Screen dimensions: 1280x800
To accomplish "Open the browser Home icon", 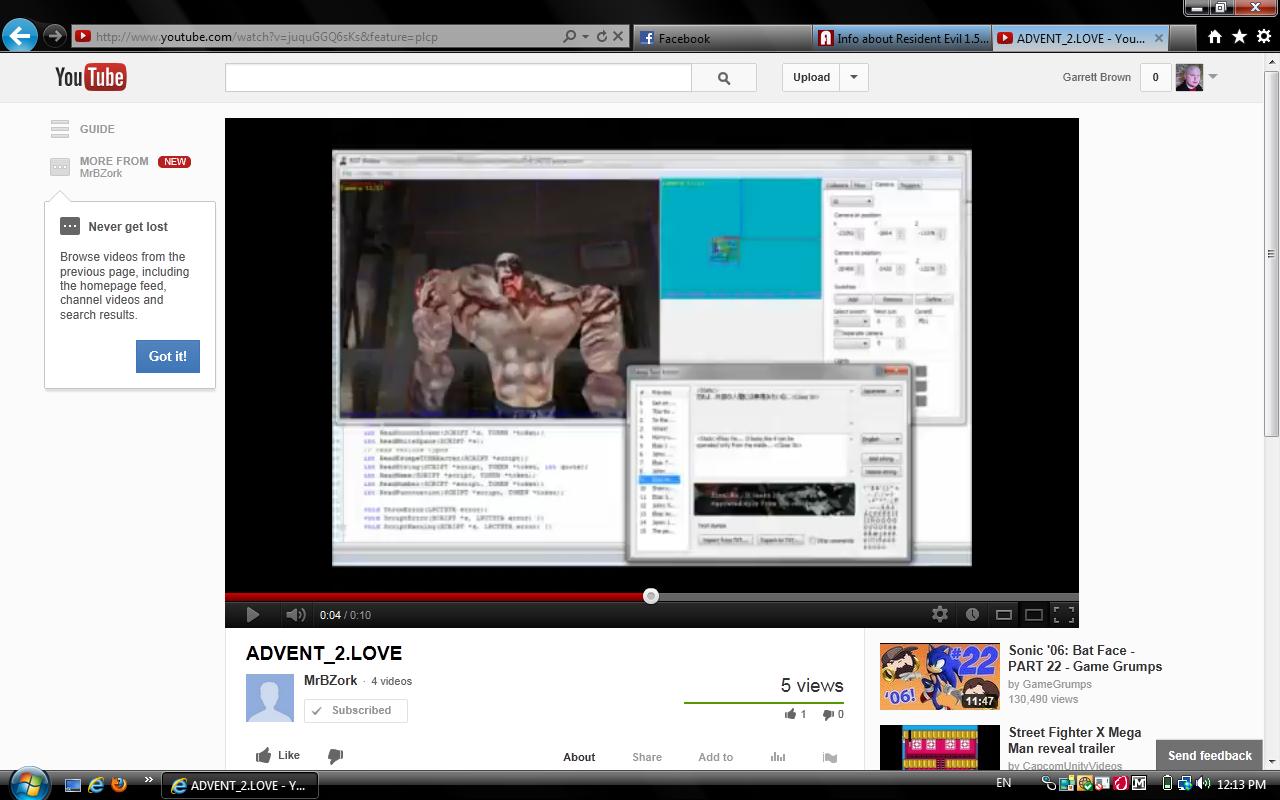I will [1214, 37].
